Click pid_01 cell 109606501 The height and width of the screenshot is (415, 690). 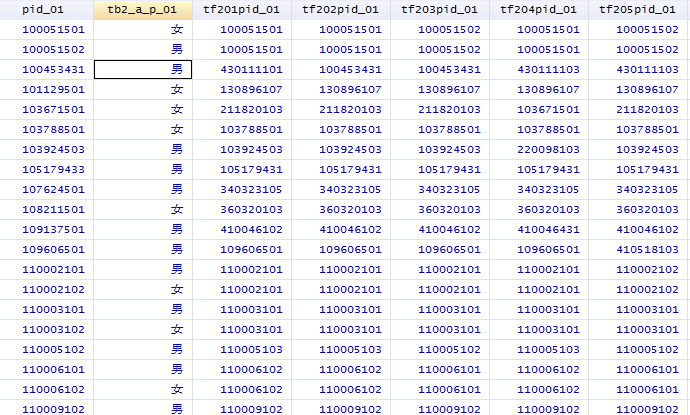(x=47, y=250)
